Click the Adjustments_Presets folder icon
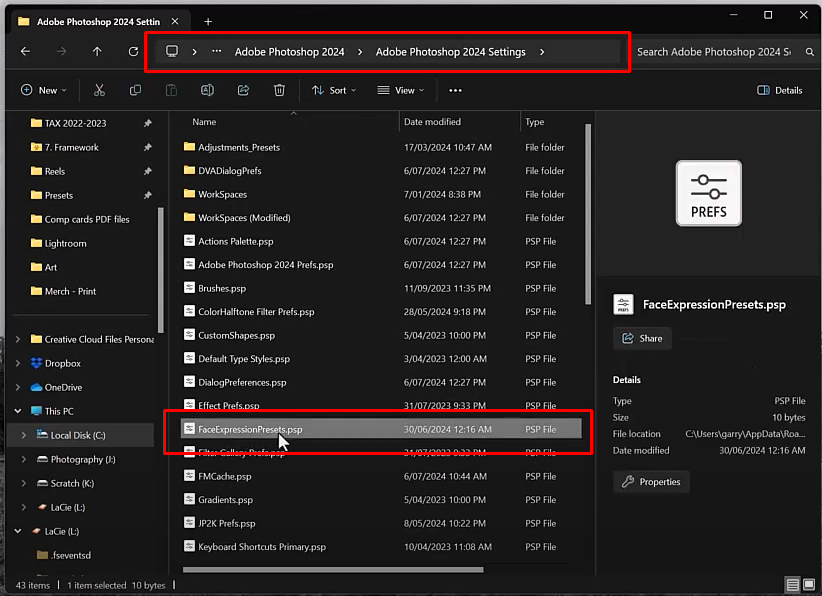Image resolution: width=822 pixels, height=596 pixels. tap(189, 147)
